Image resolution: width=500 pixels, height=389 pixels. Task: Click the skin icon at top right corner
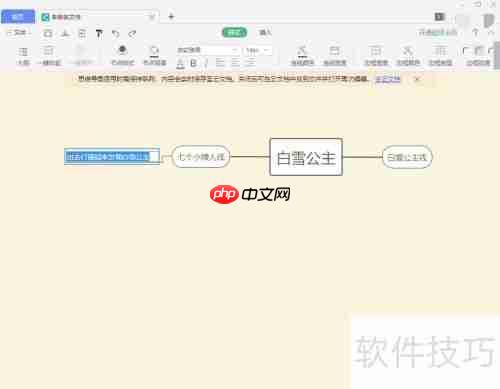point(489,20)
